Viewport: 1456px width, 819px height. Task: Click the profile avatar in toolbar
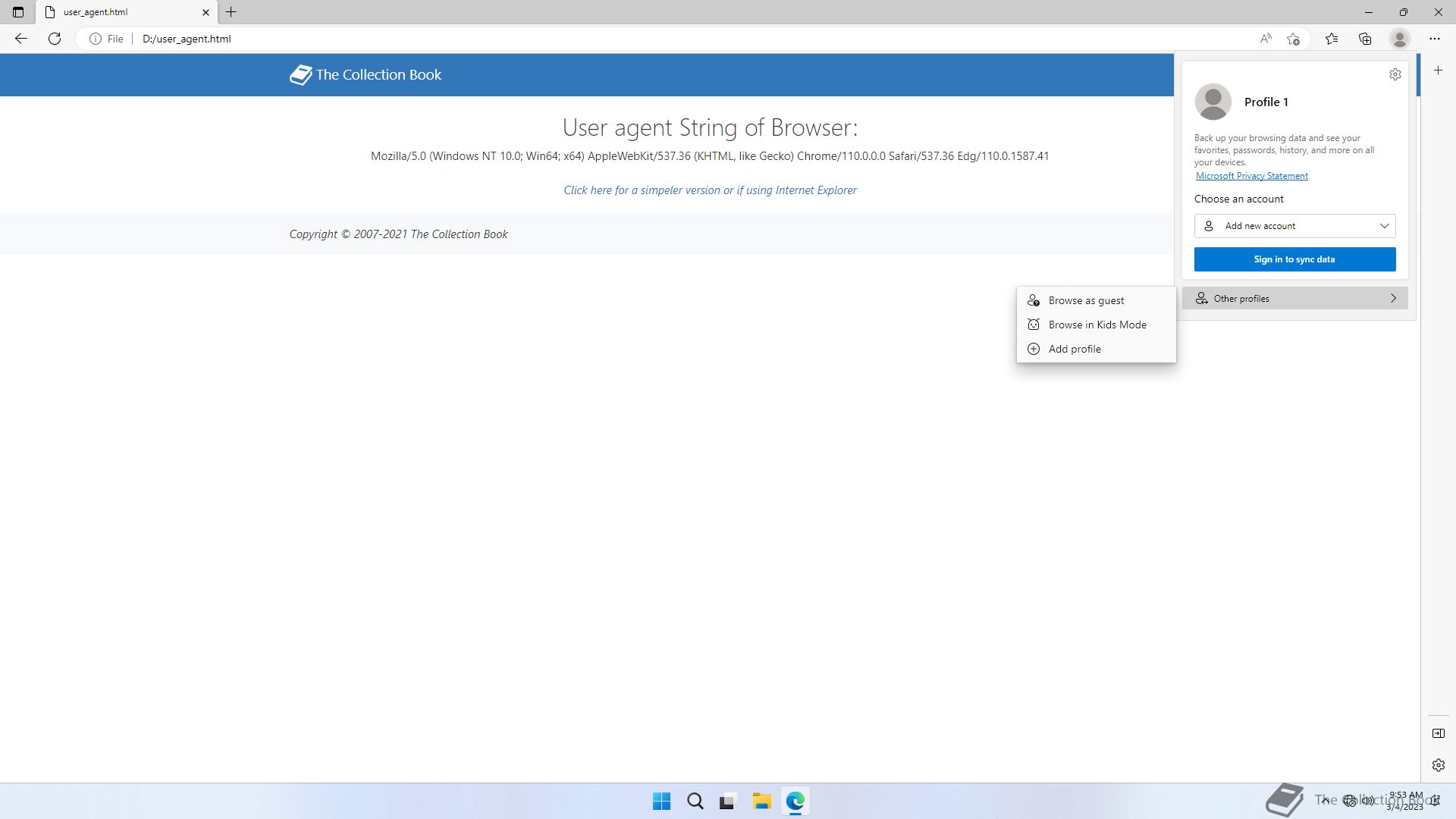click(x=1399, y=39)
